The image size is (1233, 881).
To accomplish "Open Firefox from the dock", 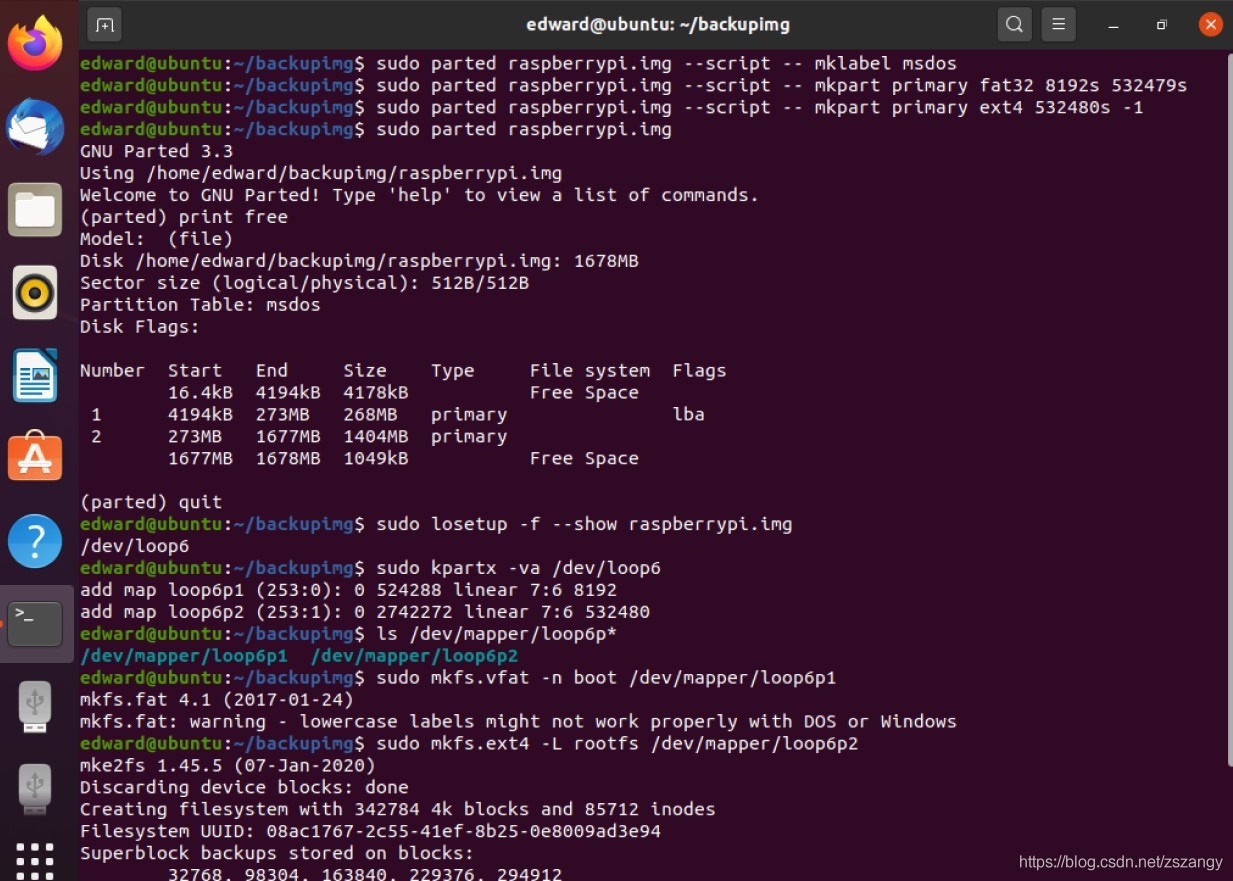I will (x=35, y=42).
